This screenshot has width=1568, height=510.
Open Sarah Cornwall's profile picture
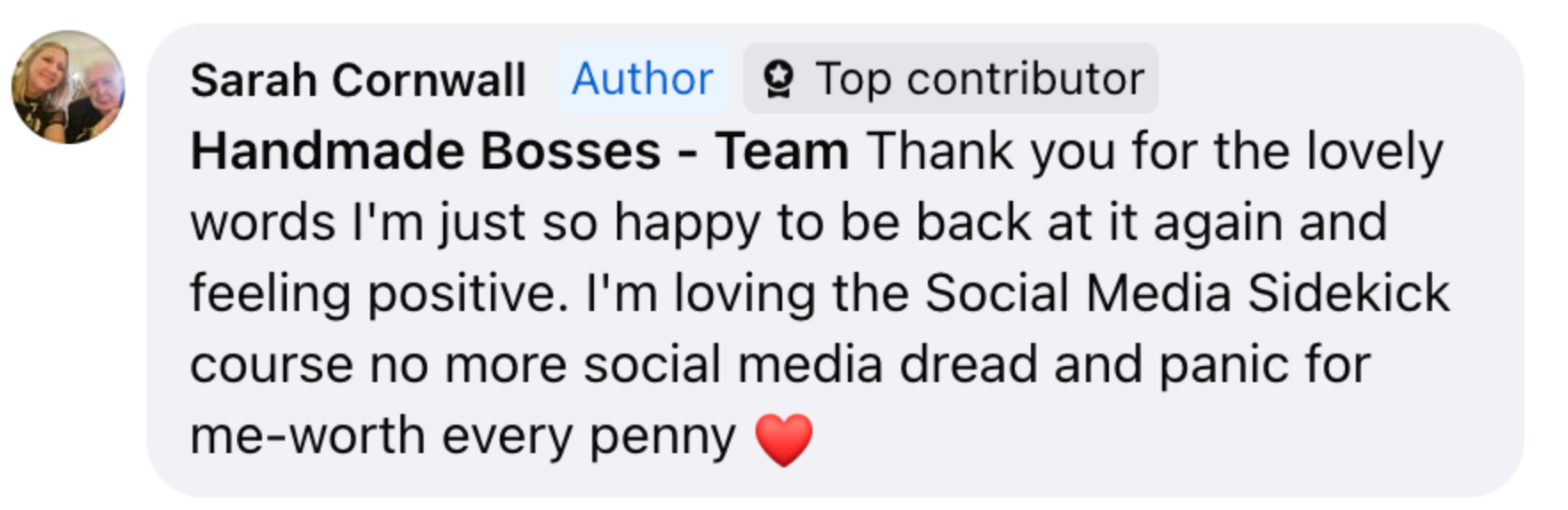(x=68, y=87)
